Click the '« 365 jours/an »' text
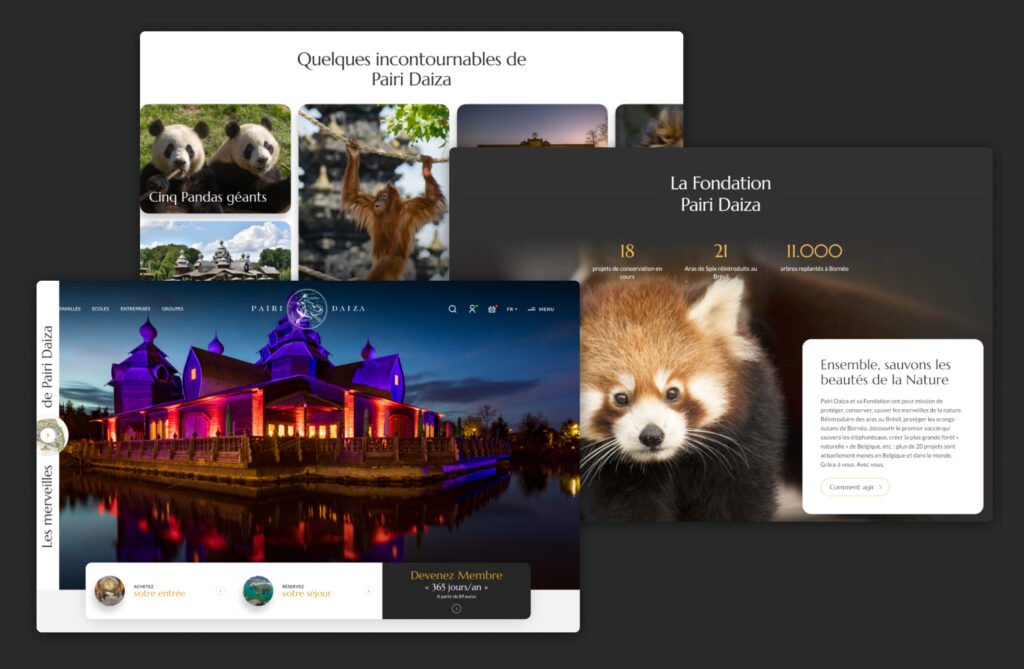The image size is (1024, 669). tap(456, 587)
